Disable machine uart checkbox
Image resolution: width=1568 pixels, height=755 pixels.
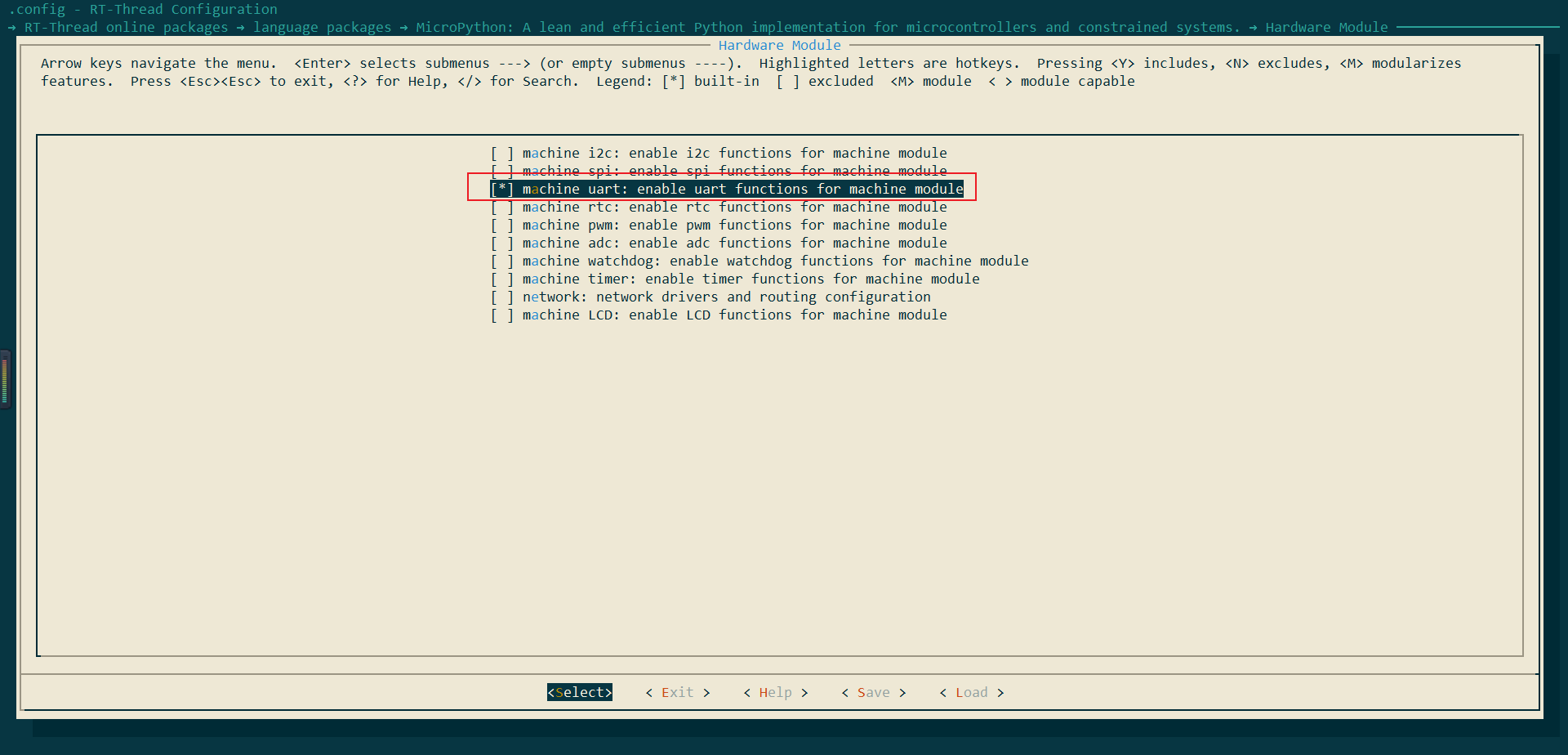[501, 189]
